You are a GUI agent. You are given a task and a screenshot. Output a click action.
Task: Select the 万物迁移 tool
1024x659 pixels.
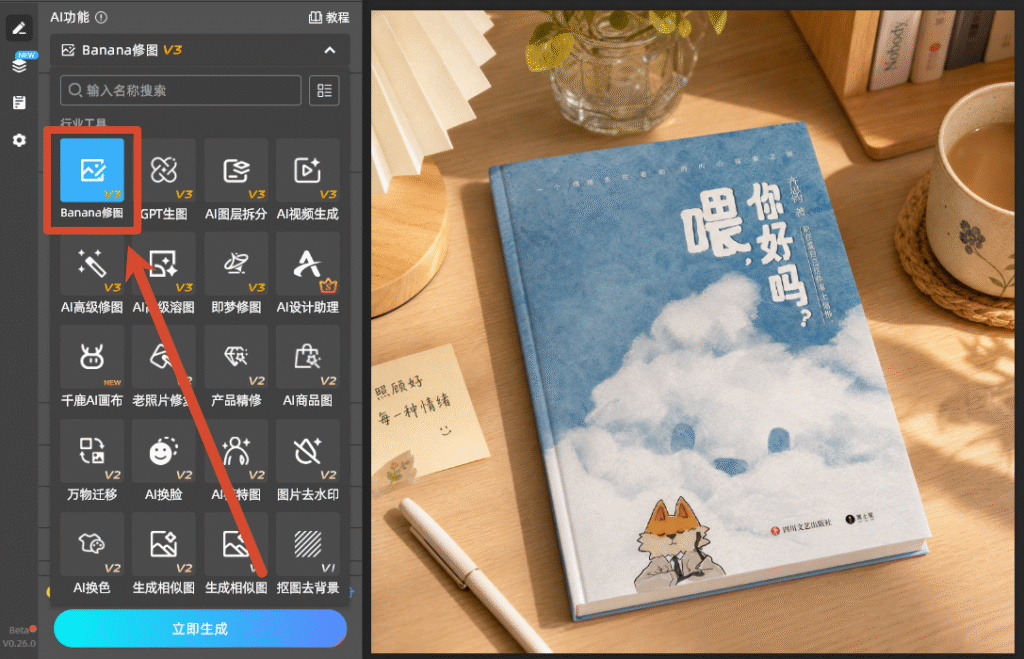tap(91, 460)
